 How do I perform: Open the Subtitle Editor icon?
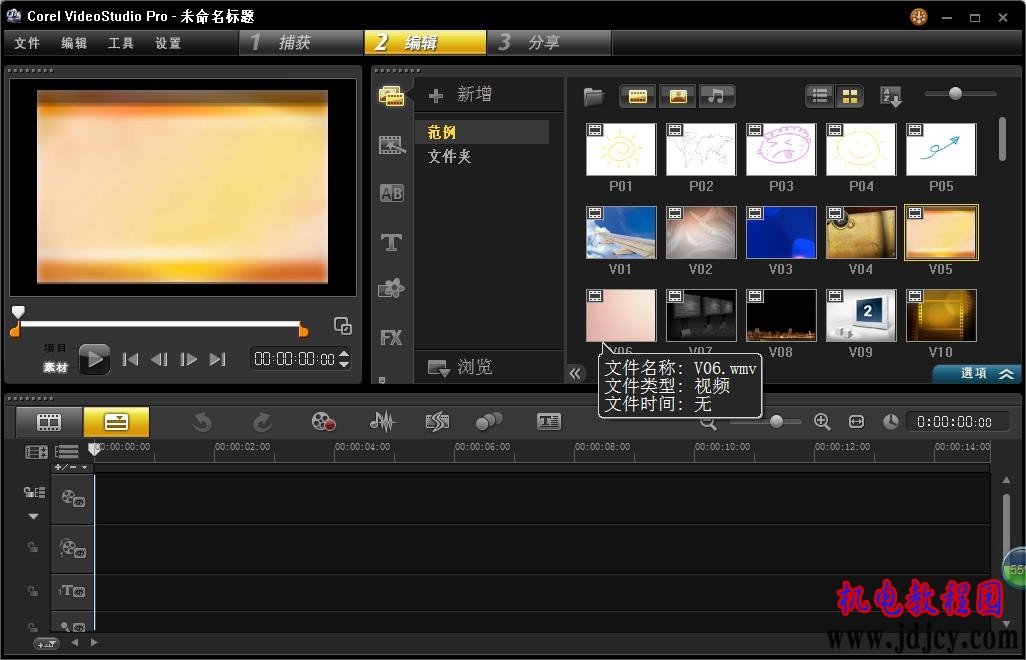click(x=549, y=422)
